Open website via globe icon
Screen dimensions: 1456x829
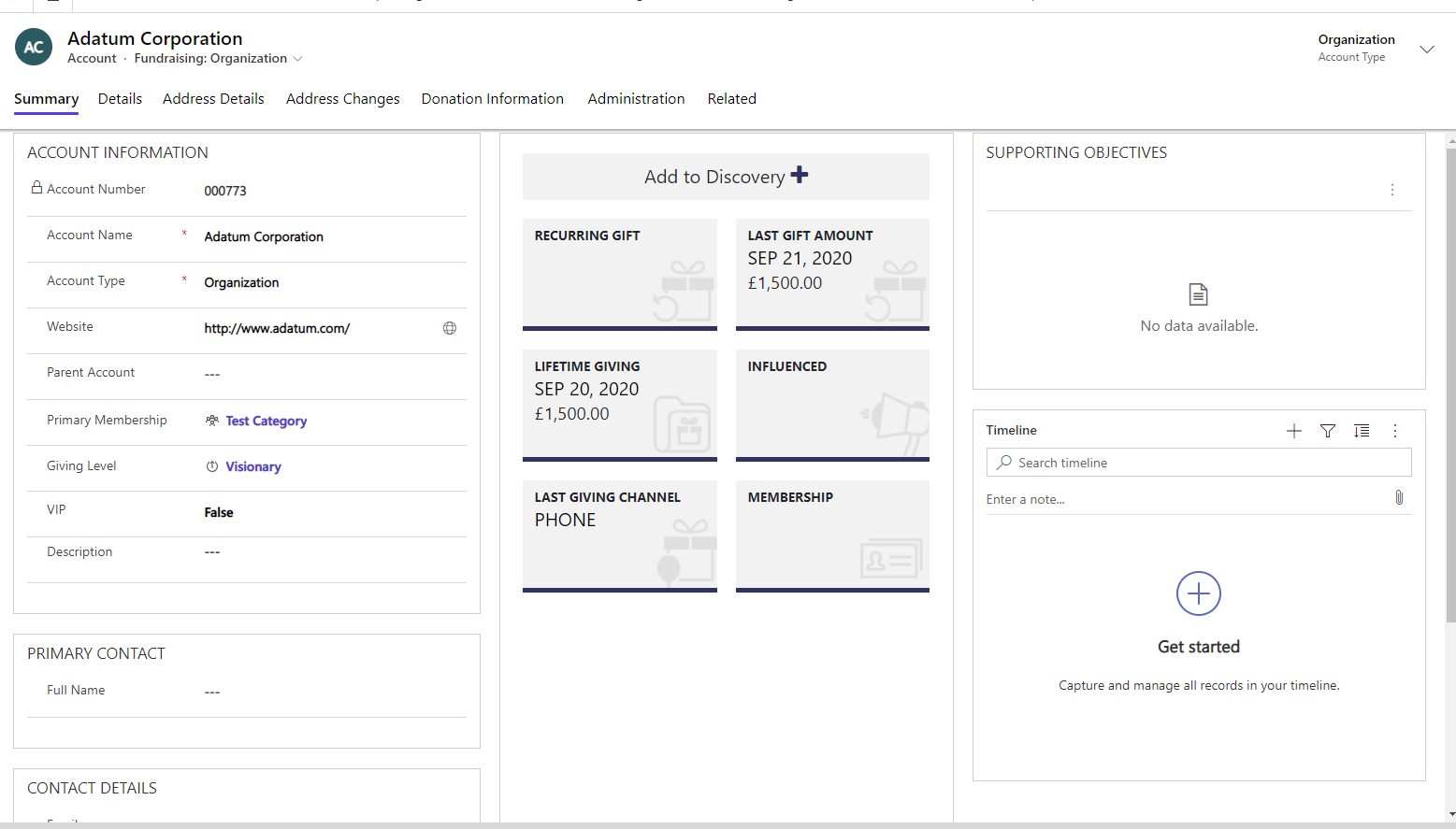450,328
